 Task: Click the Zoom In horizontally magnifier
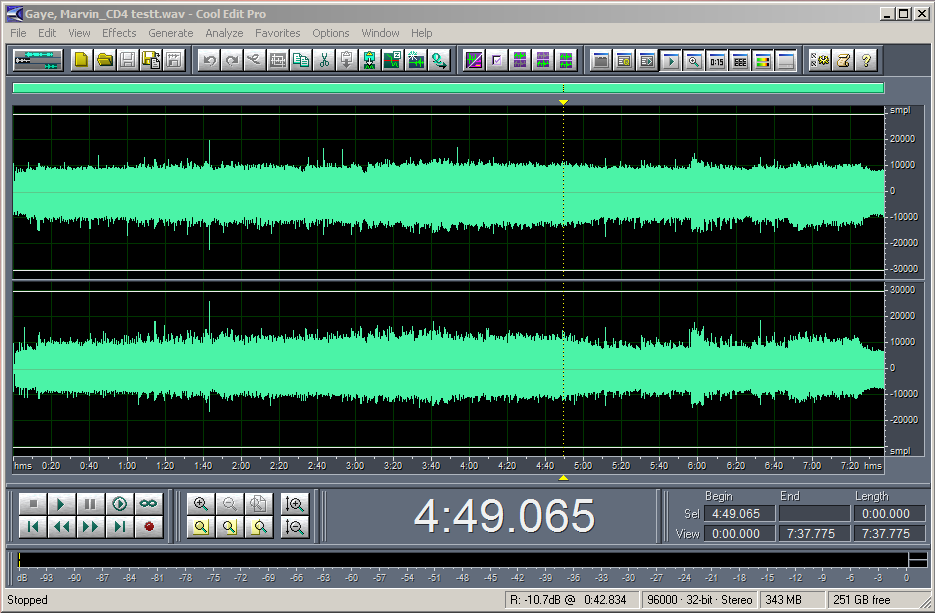pos(201,504)
